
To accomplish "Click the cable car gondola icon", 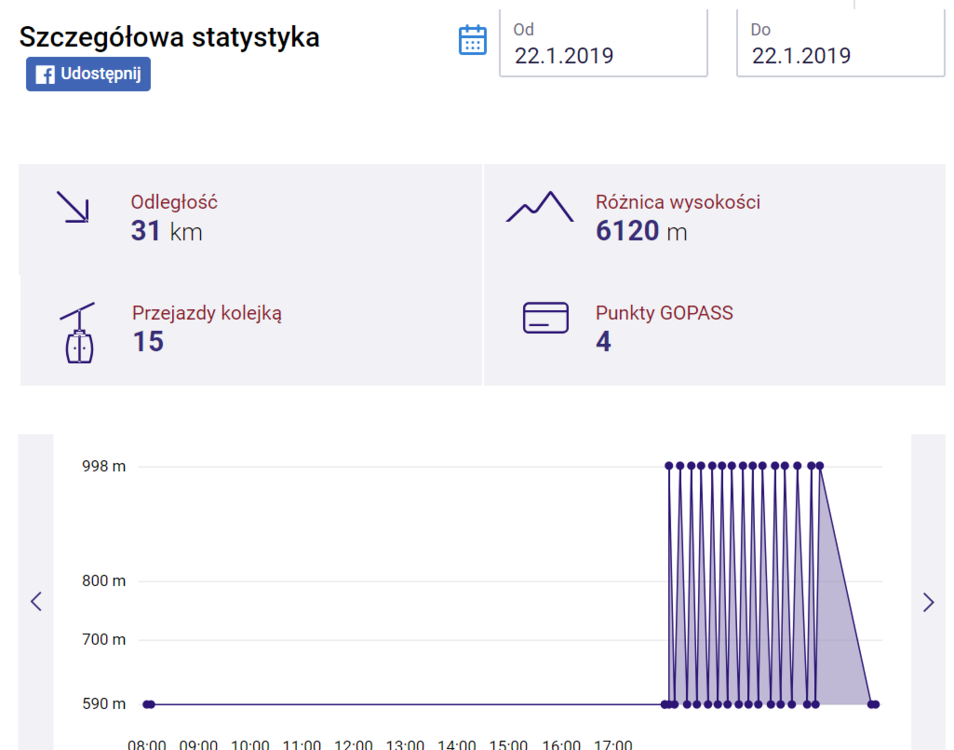I will coord(79,333).
